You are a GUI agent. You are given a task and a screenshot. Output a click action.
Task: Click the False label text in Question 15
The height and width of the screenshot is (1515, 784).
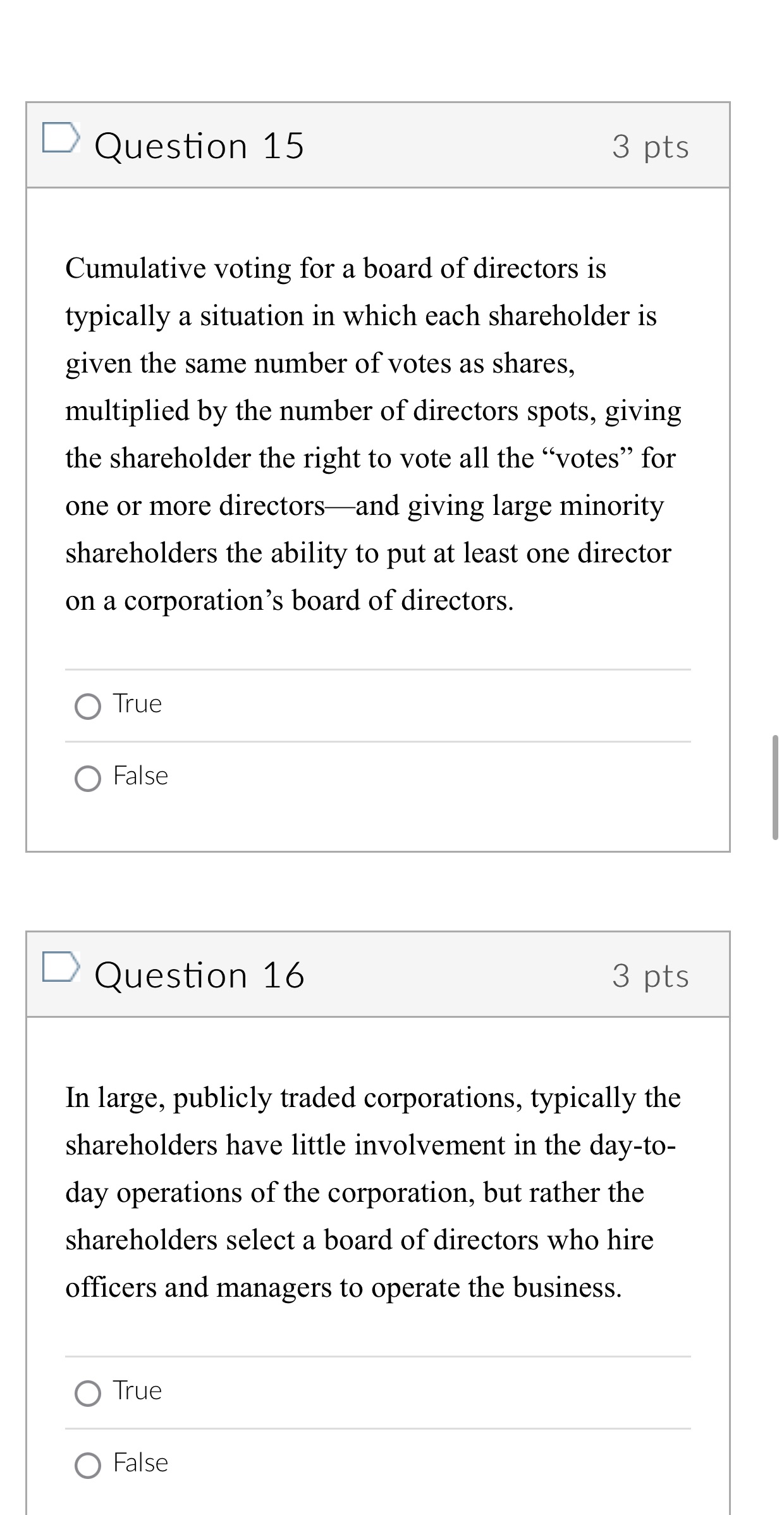coord(140,777)
